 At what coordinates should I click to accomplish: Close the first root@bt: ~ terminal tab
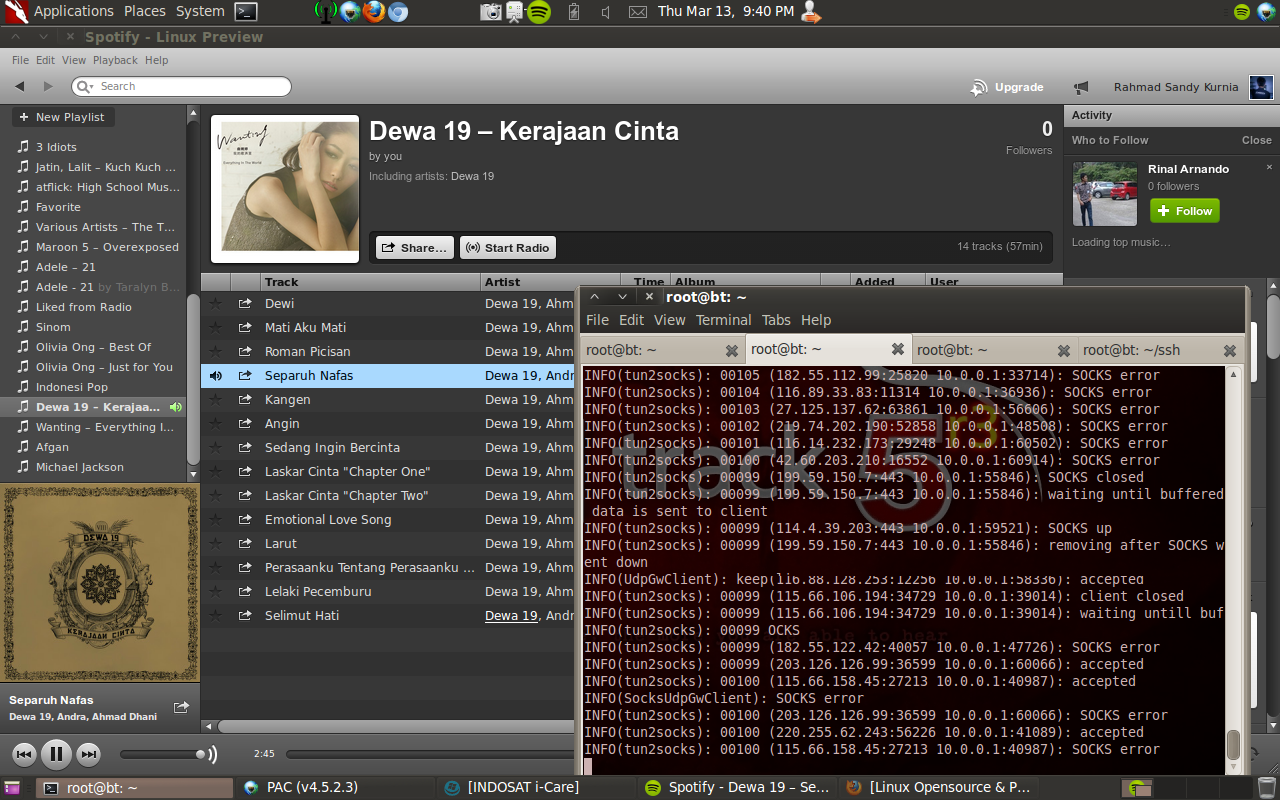tap(732, 351)
